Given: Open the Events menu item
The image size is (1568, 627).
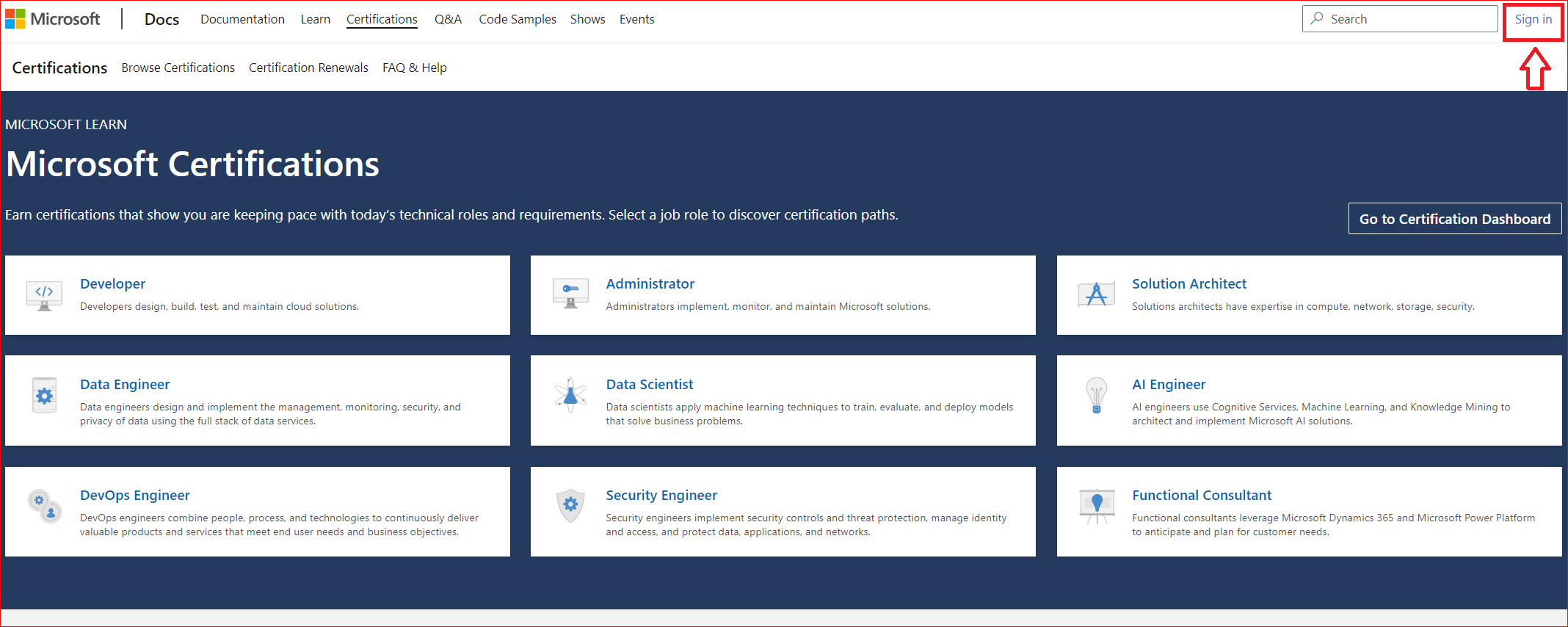Looking at the screenshot, I should coord(636,19).
